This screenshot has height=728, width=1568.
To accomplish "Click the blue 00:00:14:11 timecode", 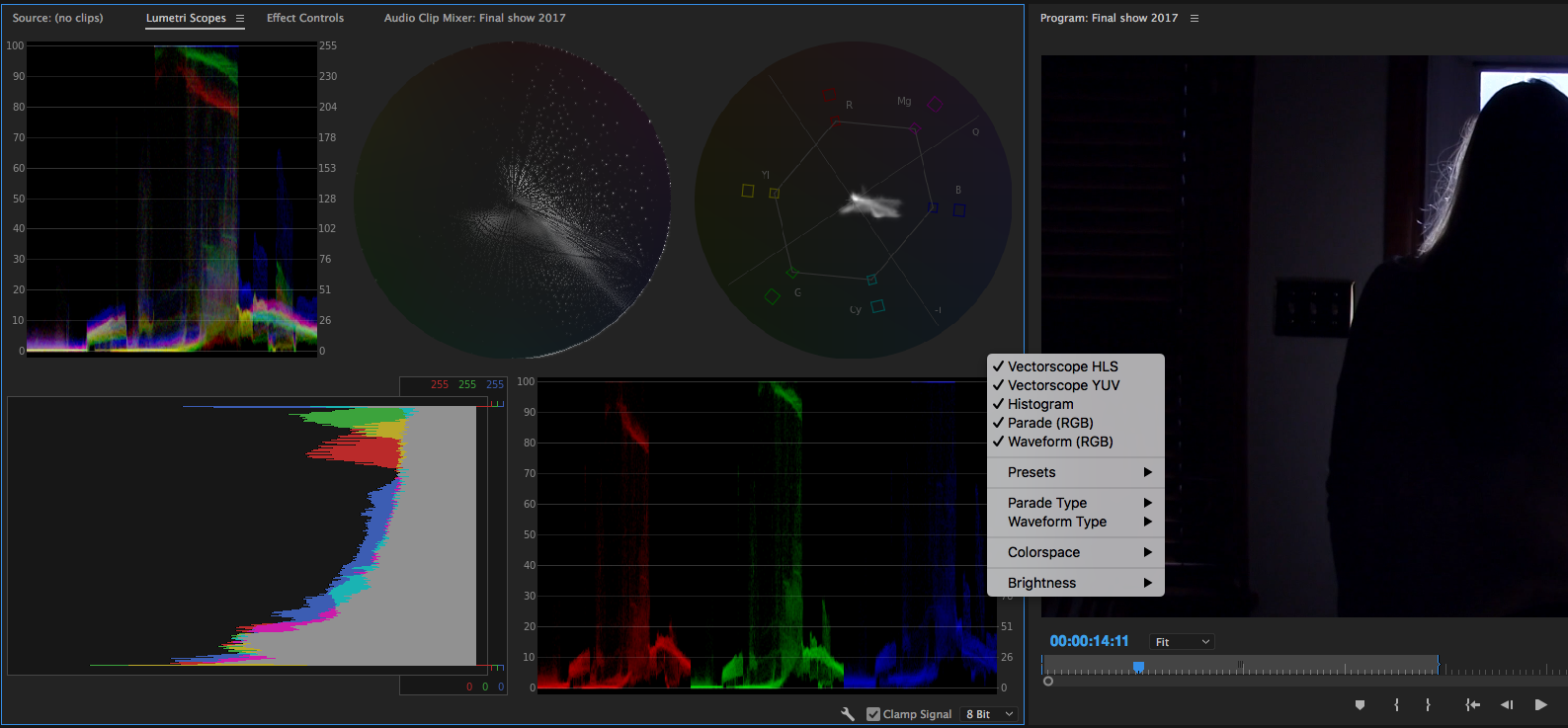I will tap(1089, 641).
